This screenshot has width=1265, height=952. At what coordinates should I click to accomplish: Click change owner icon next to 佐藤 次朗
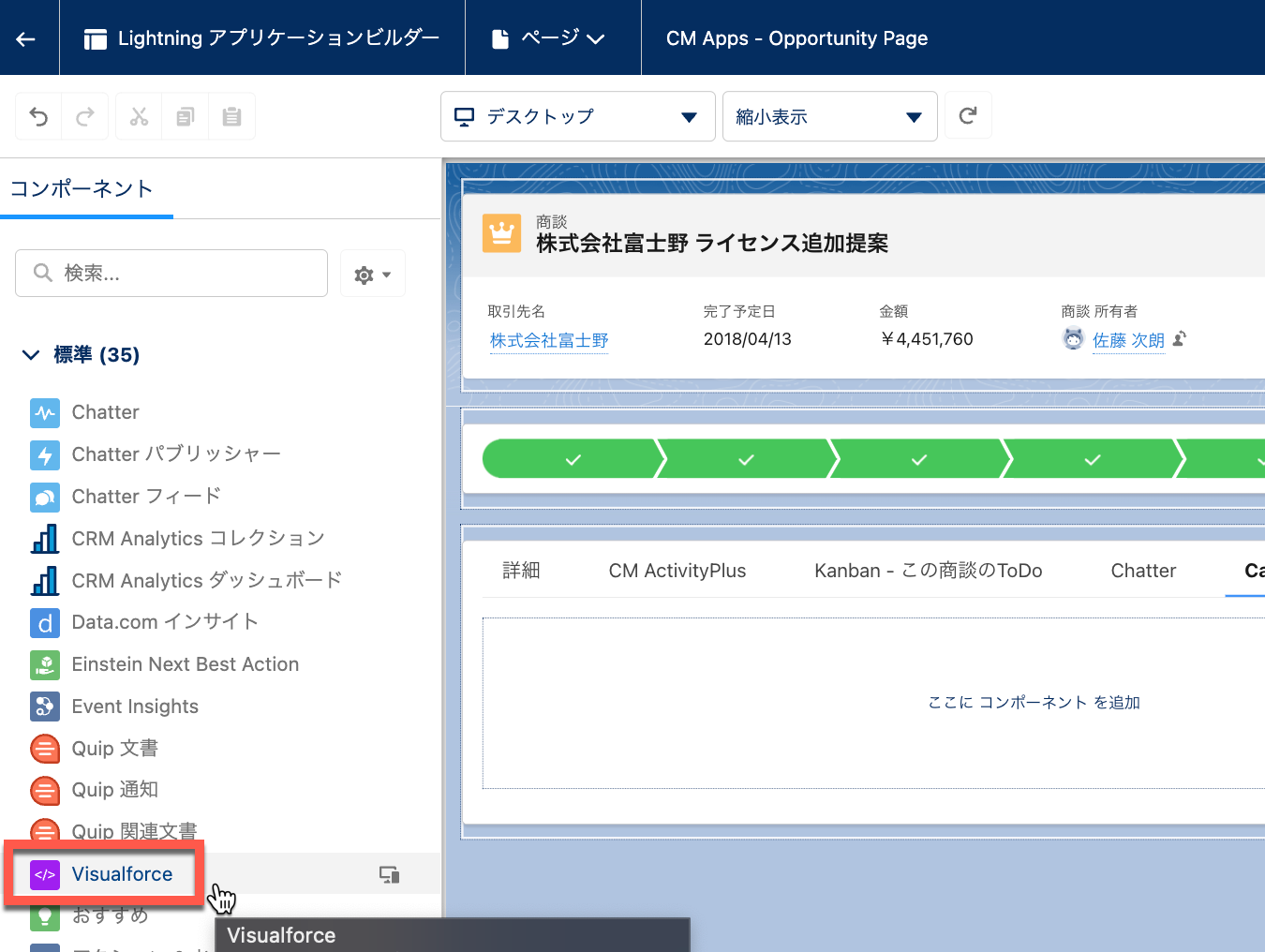1179,339
